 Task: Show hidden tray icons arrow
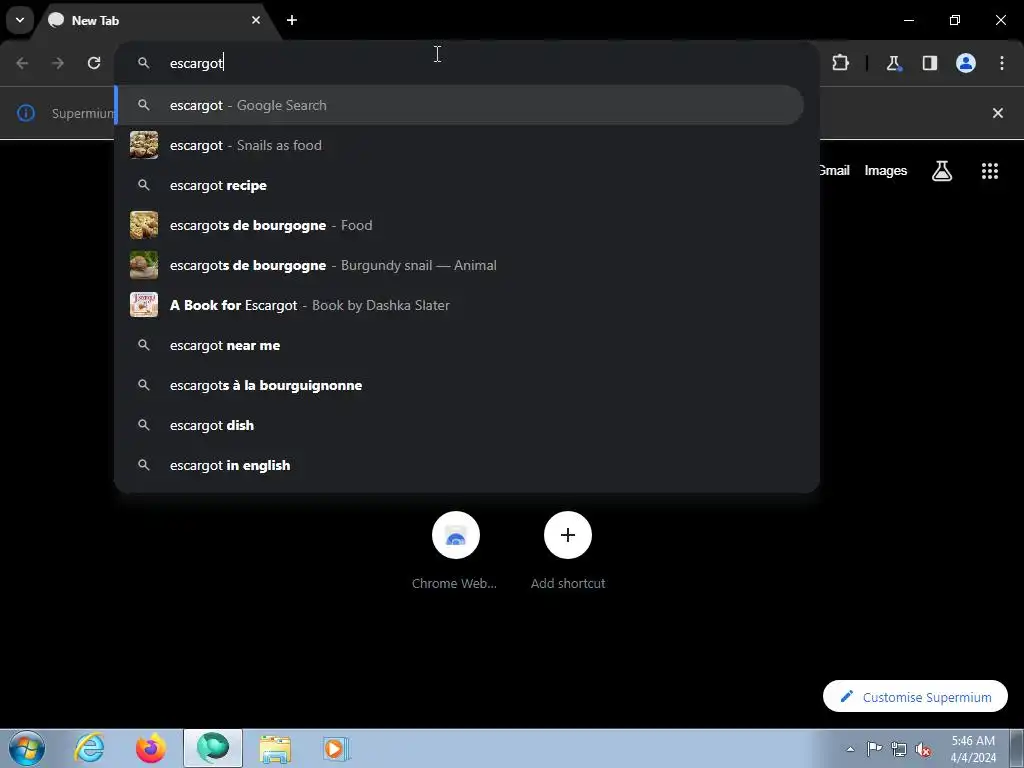tap(850, 749)
